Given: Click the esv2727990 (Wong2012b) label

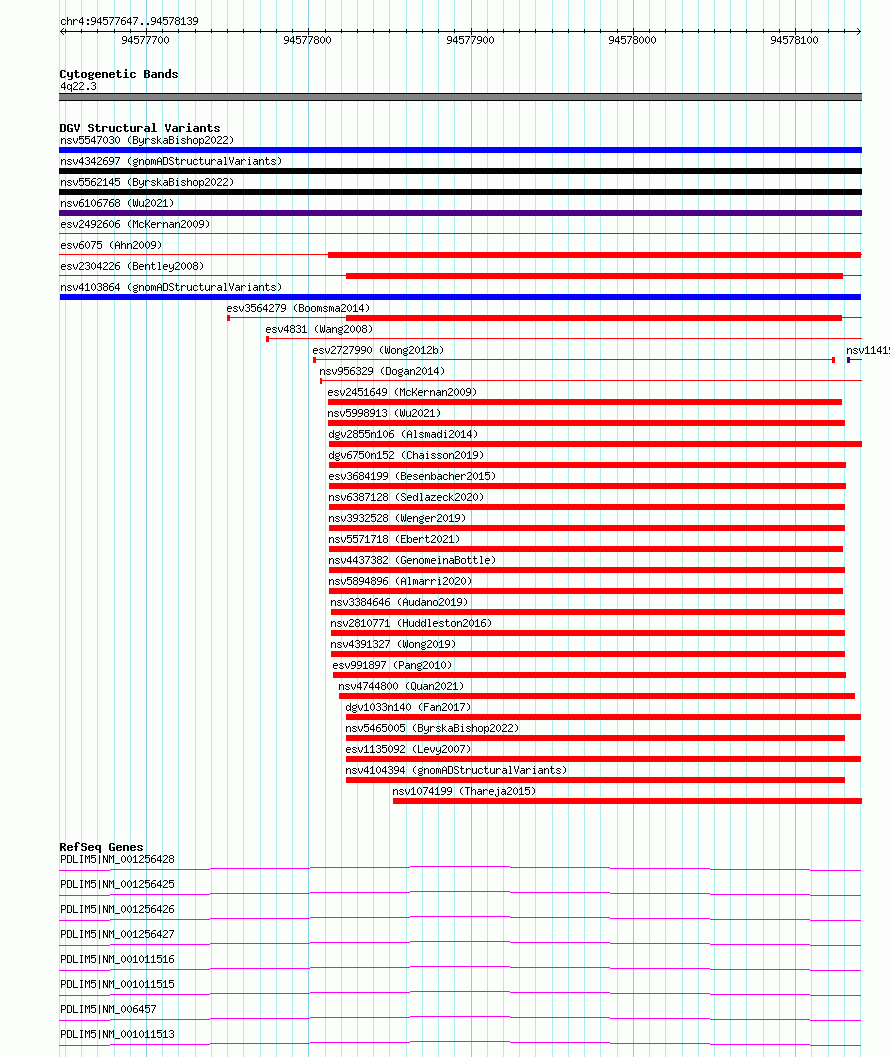Looking at the screenshot, I should [378, 350].
